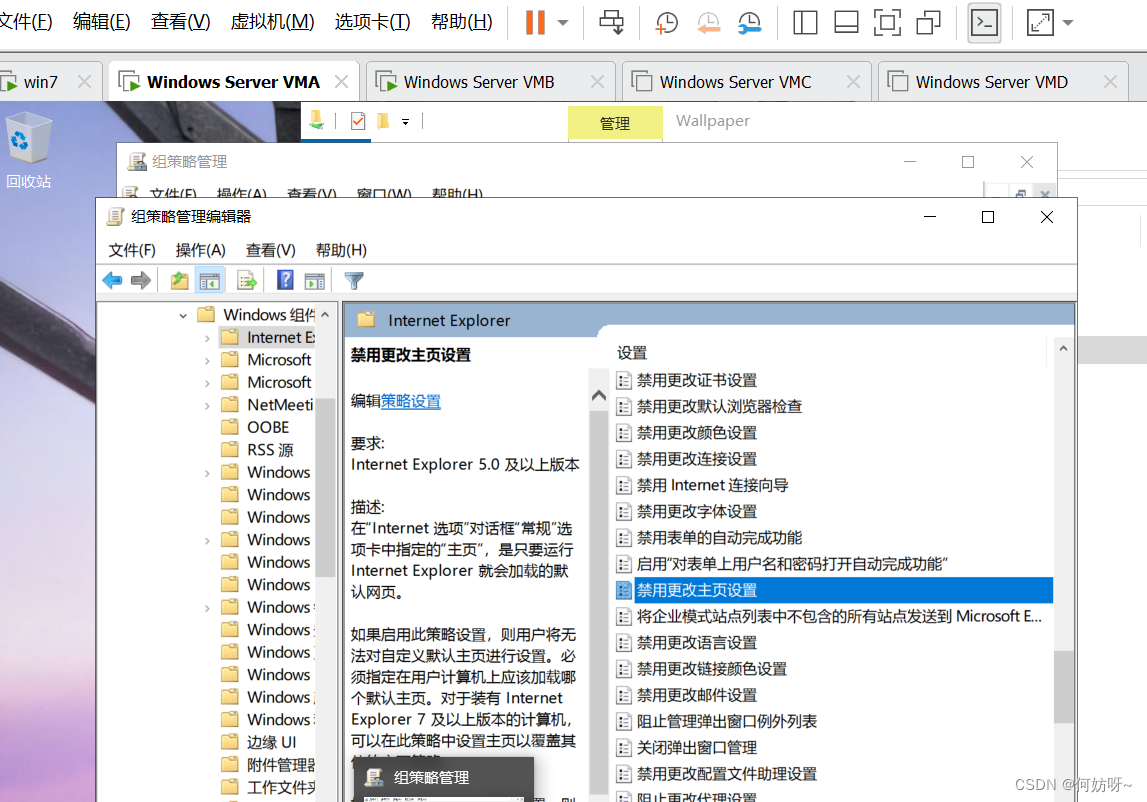Open help via blue question mark icon
The height and width of the screenshot is (802, 1147).
(x=286, y=281)
